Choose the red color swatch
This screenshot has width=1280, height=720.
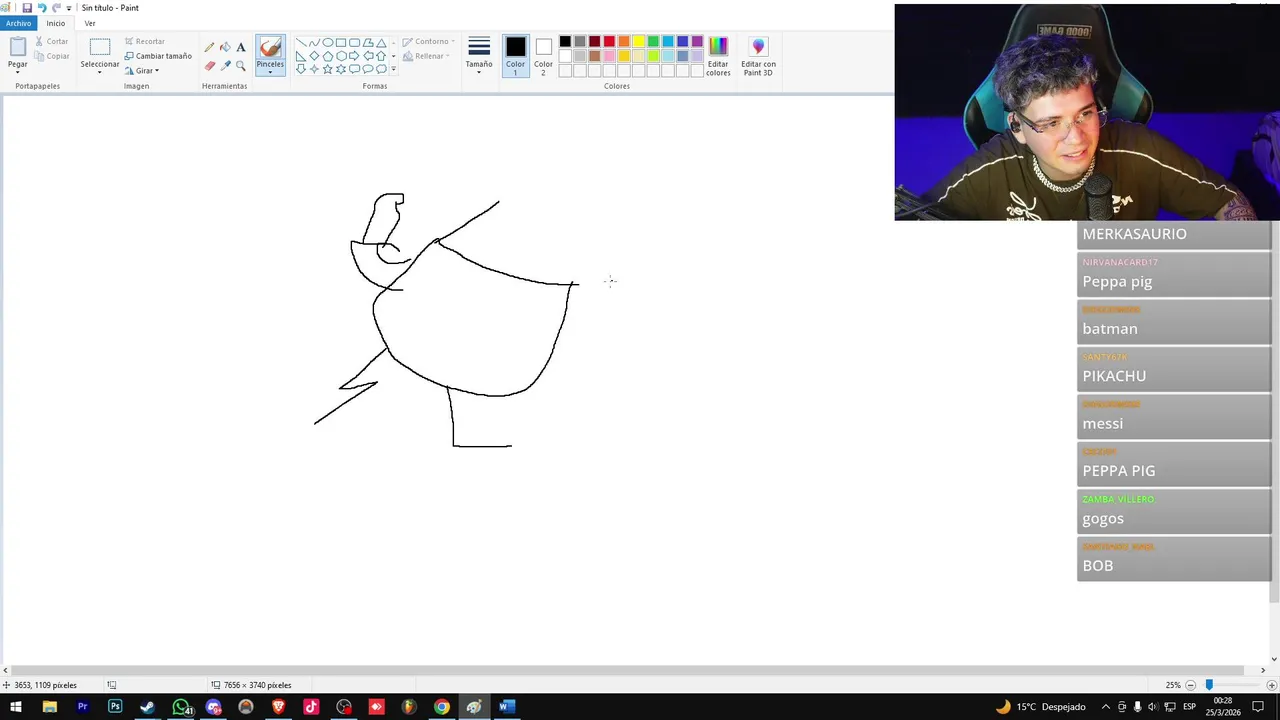[609, 41]
